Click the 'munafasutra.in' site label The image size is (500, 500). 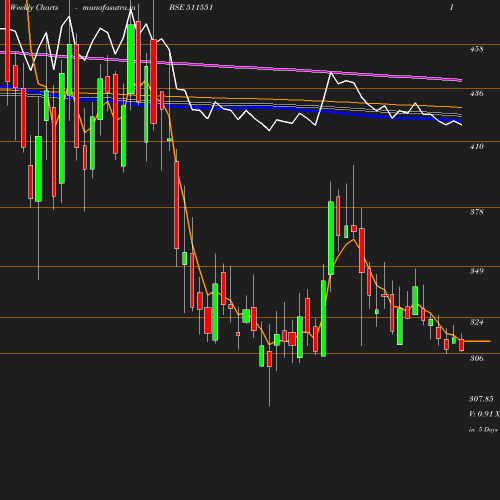coord(109,8)
